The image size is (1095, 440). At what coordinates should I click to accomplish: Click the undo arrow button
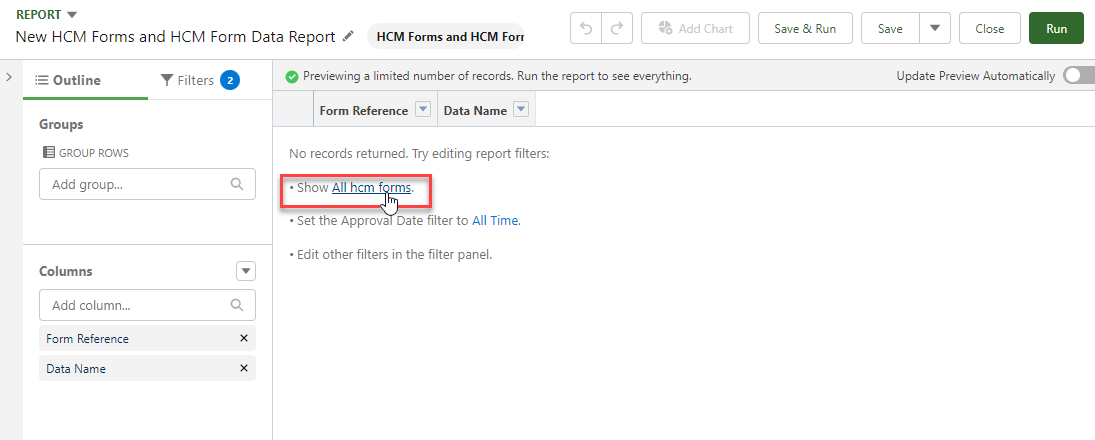pos(586,29)
